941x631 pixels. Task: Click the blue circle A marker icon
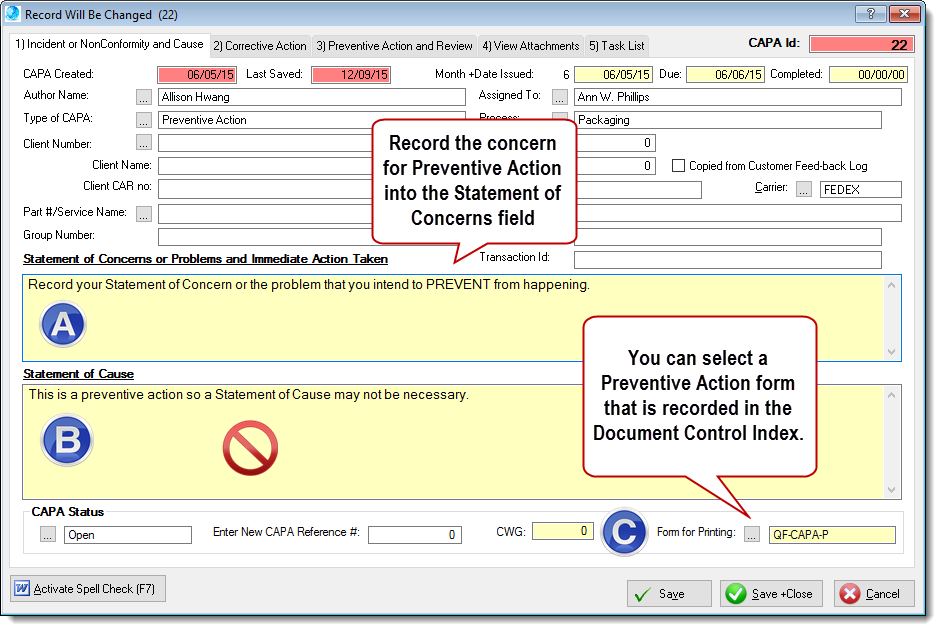coord(62,324)
